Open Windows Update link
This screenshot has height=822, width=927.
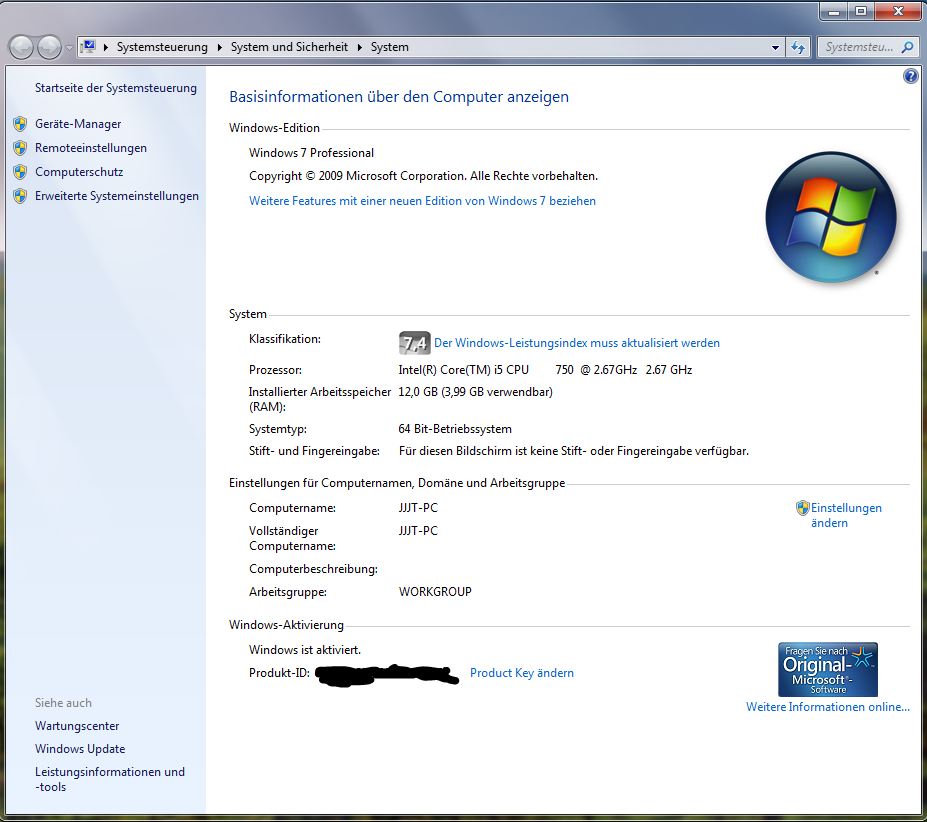tap(80, 749)
